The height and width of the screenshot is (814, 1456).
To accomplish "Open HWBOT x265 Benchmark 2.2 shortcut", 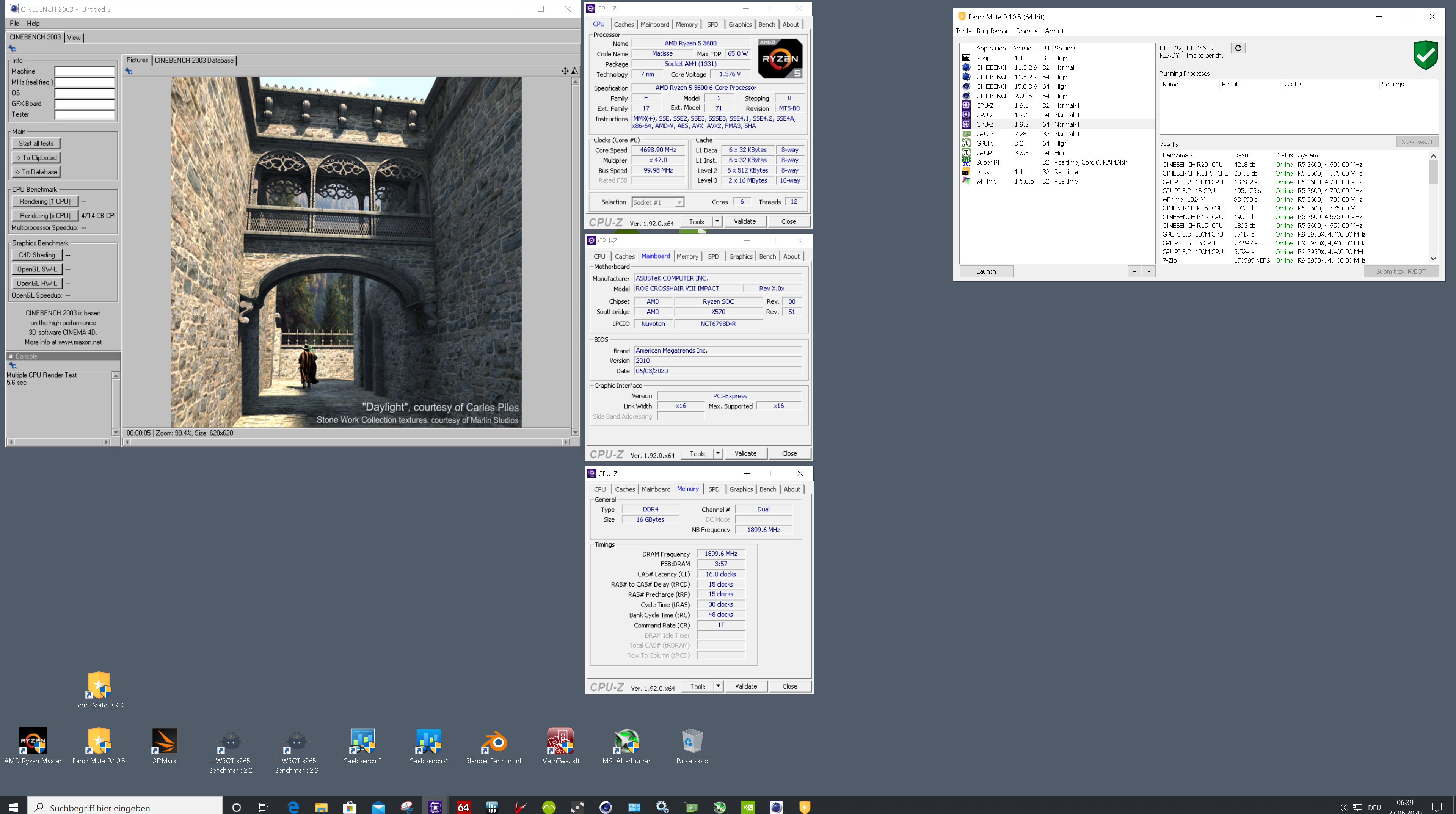I will 231,751.
